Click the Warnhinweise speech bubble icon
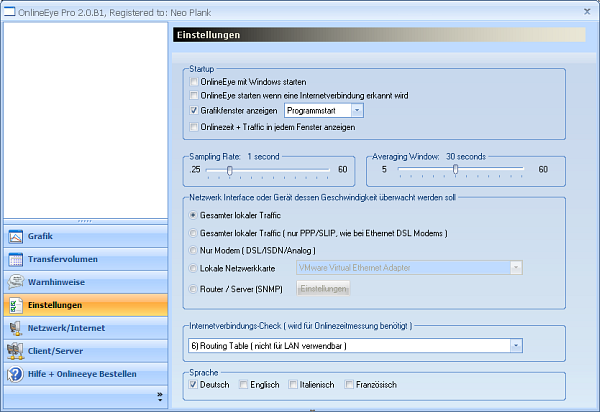 point(16,282)
